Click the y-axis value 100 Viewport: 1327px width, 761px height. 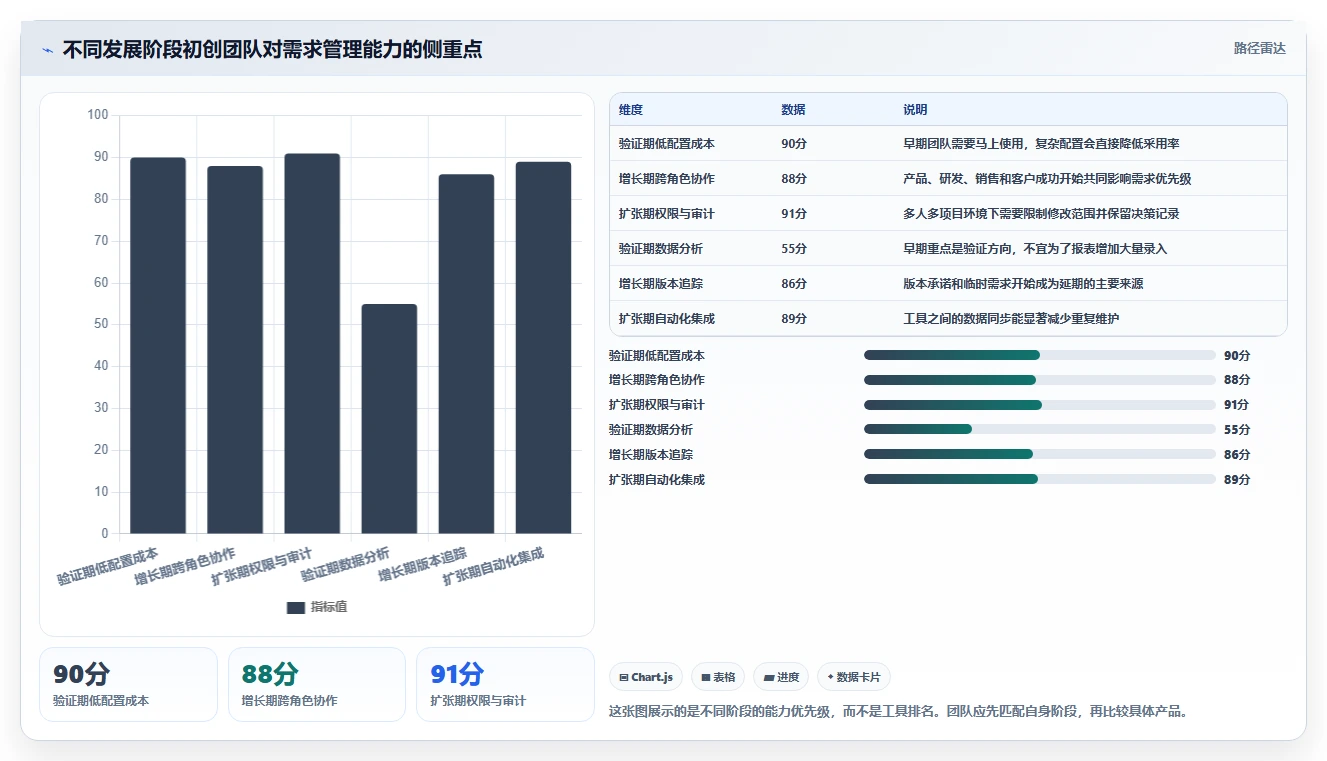coord(98,115)
